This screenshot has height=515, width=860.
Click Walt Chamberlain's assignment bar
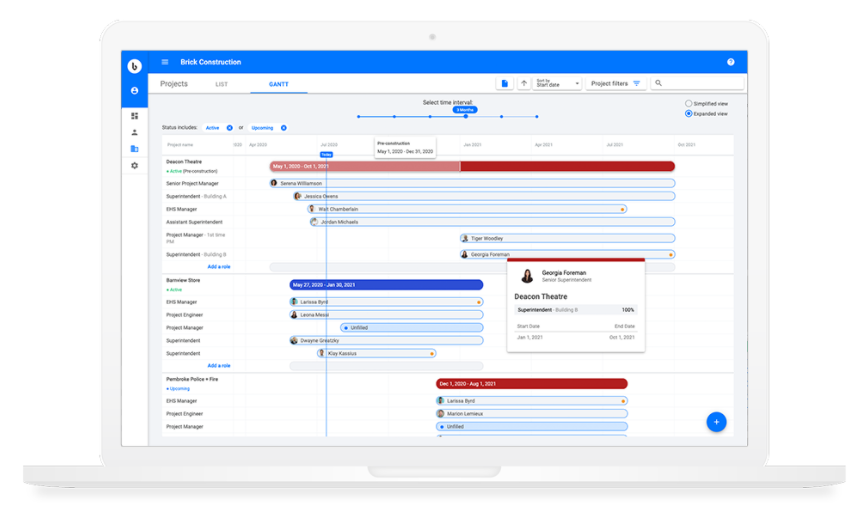point(467,209)
